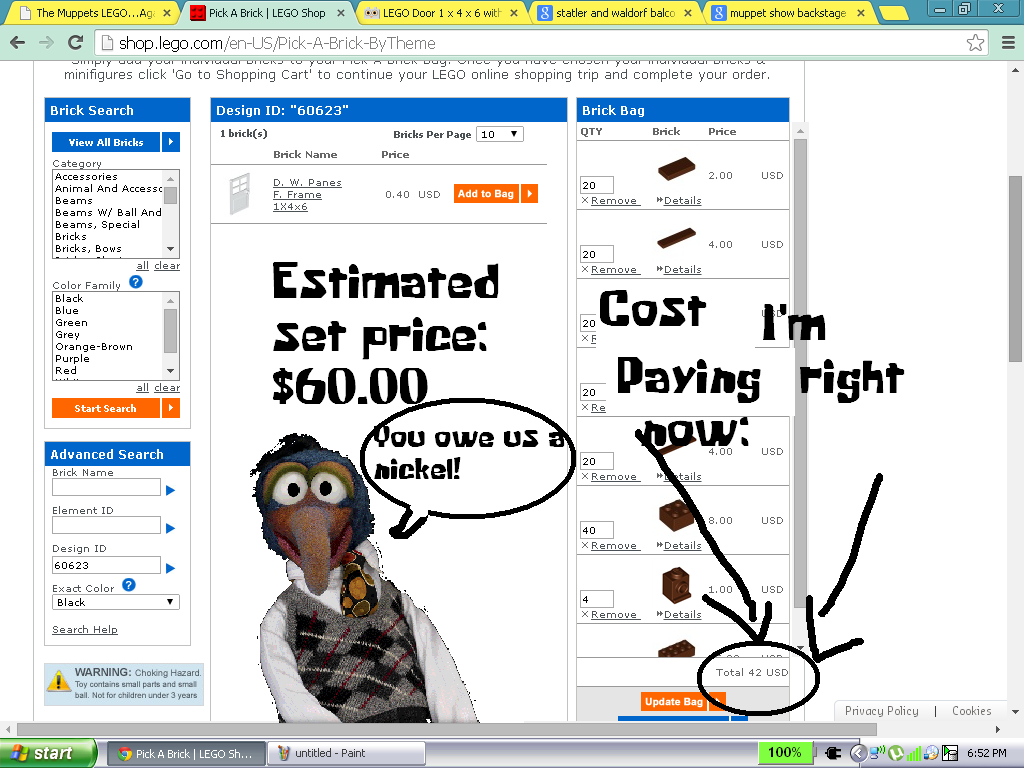Open the Chrome menu hamburger icon
The width and height of the screenshot is (1024, 768).
click(x=1008, y=43)
